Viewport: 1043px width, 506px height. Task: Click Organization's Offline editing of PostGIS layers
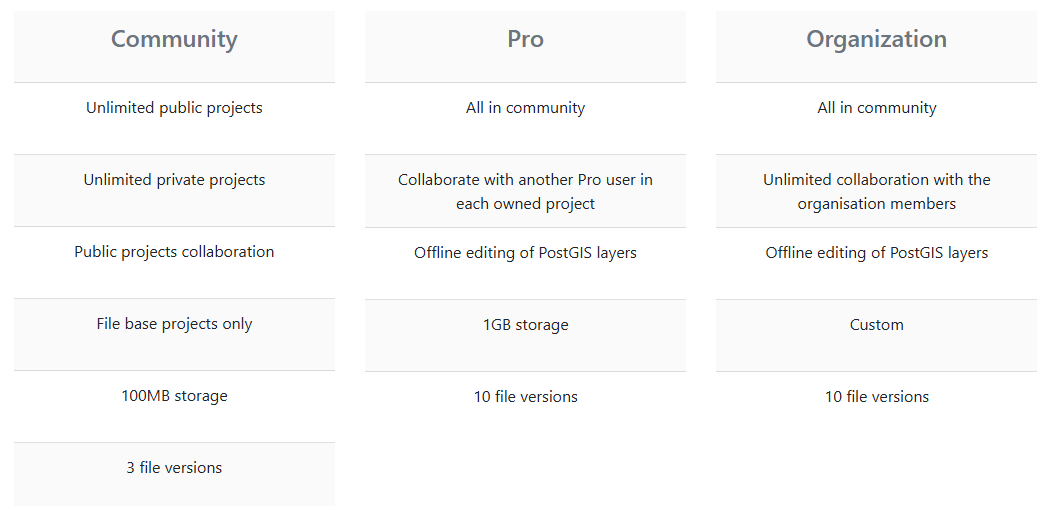[x=876, y=253]
